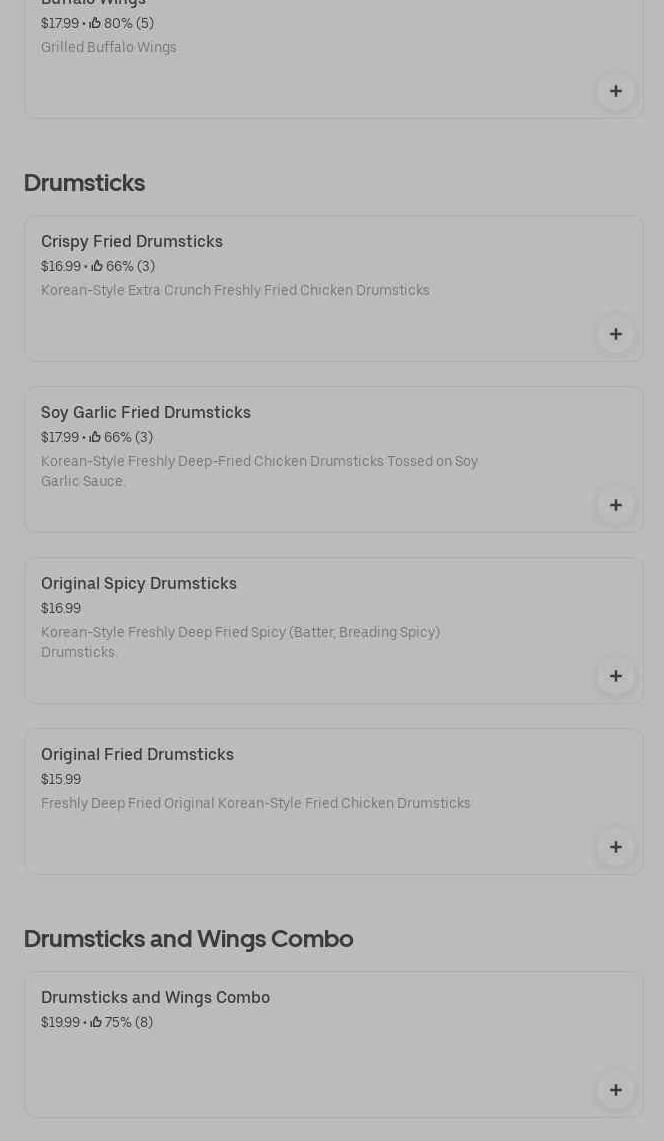Add Buffalo Wings to the cart
This screenshot has width=664, height=1141.
tap(615, 91)
